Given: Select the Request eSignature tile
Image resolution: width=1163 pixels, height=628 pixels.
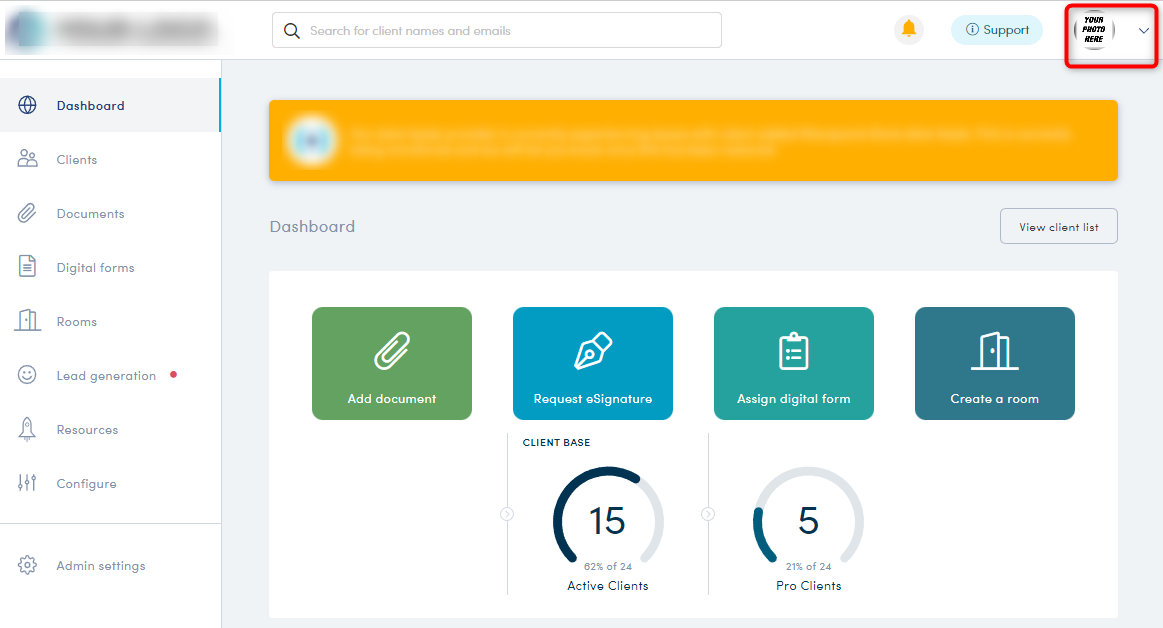Looking at the screenshot, I should click(x=593, y=363).
